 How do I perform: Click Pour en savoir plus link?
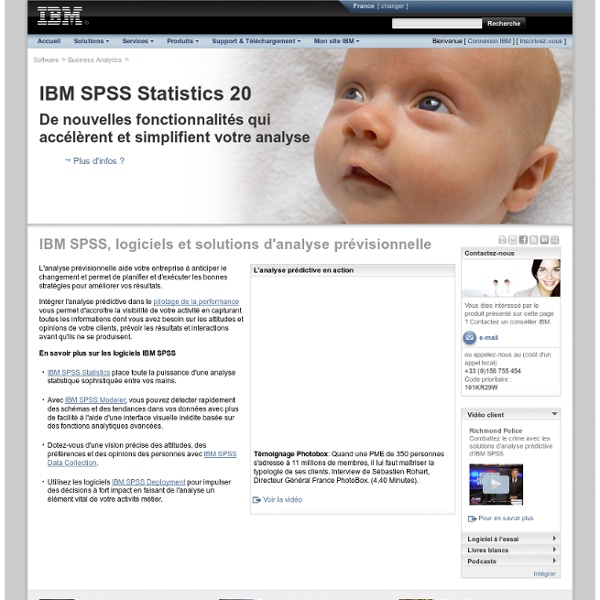point(505,518)
